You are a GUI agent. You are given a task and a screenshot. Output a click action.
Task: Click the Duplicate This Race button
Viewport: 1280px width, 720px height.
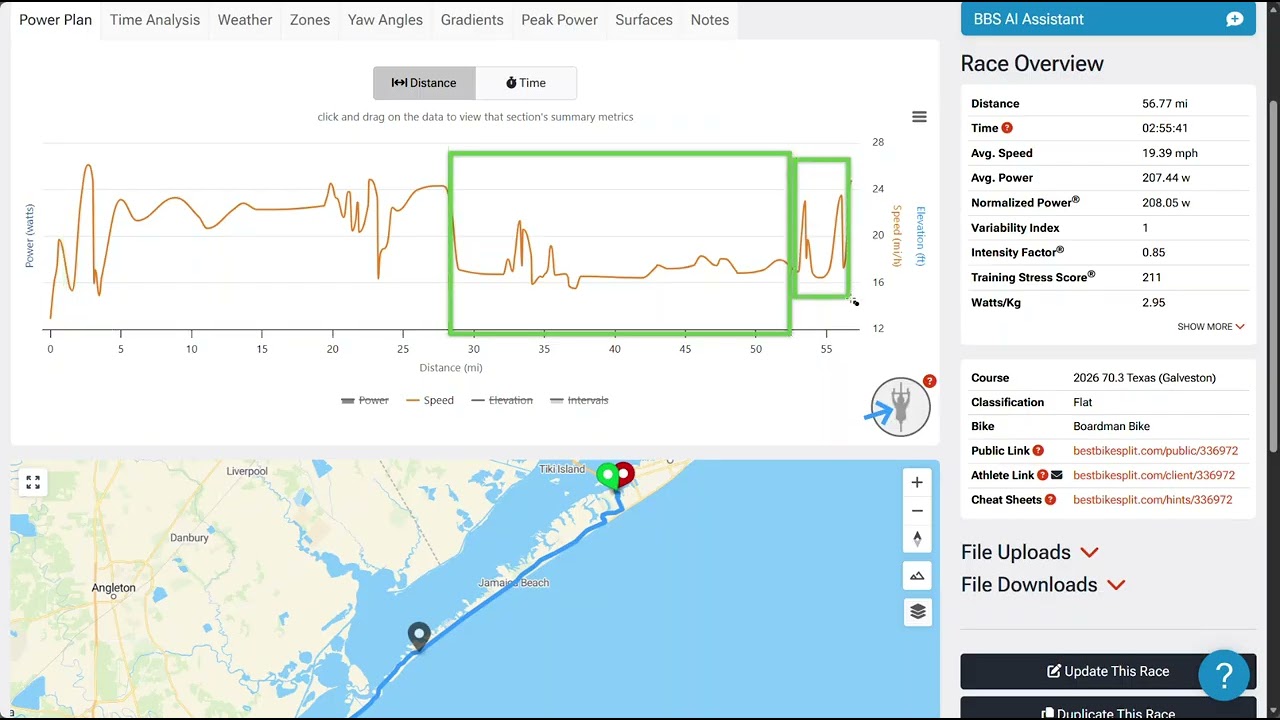[x=1108, y=709]
